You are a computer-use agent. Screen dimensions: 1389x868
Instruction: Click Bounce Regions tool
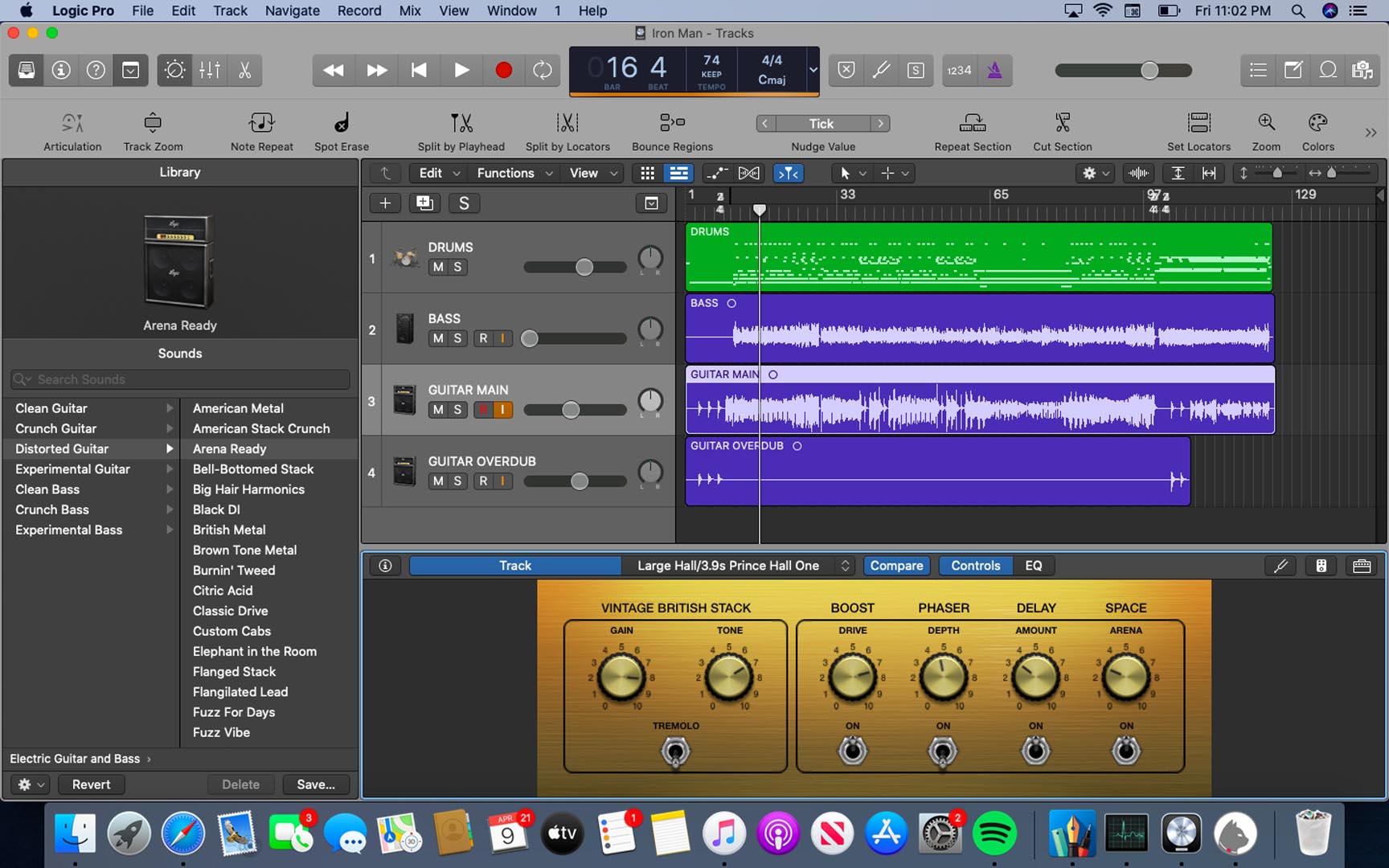point(672,131)
